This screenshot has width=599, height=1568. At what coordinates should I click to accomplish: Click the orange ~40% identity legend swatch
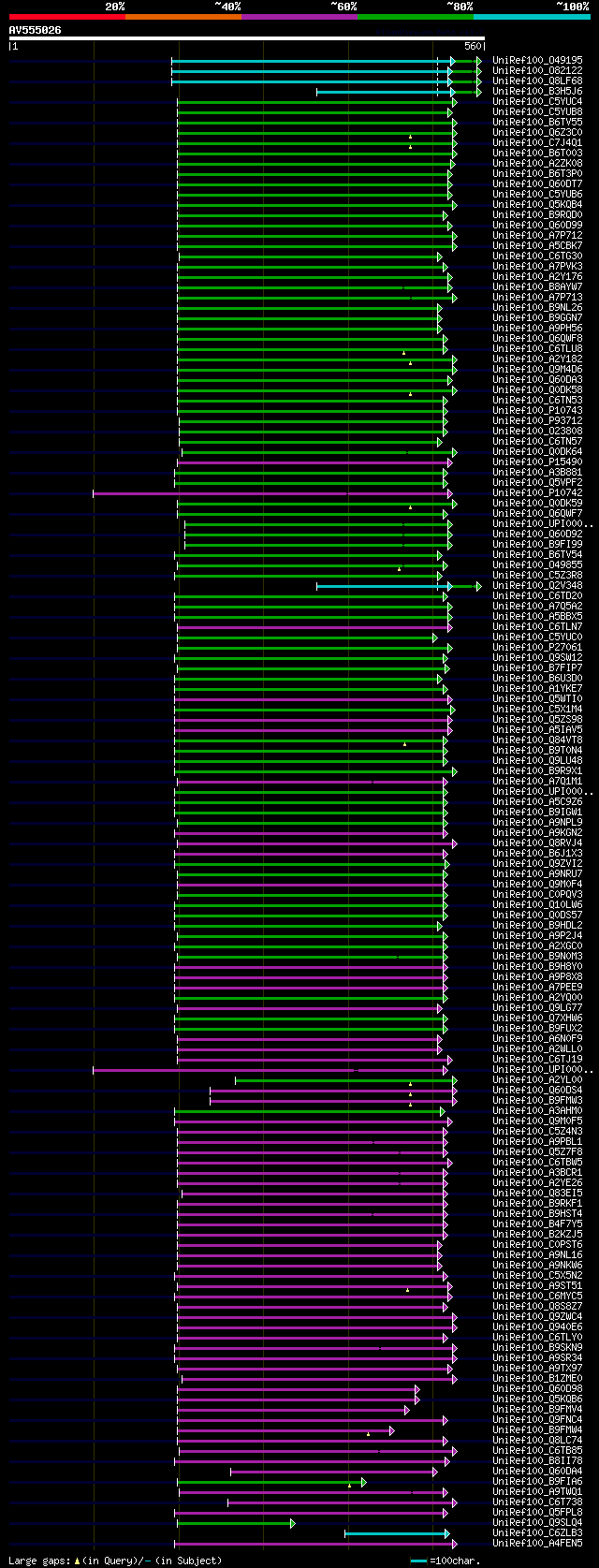pyautogui.click(x=183, y=17)
